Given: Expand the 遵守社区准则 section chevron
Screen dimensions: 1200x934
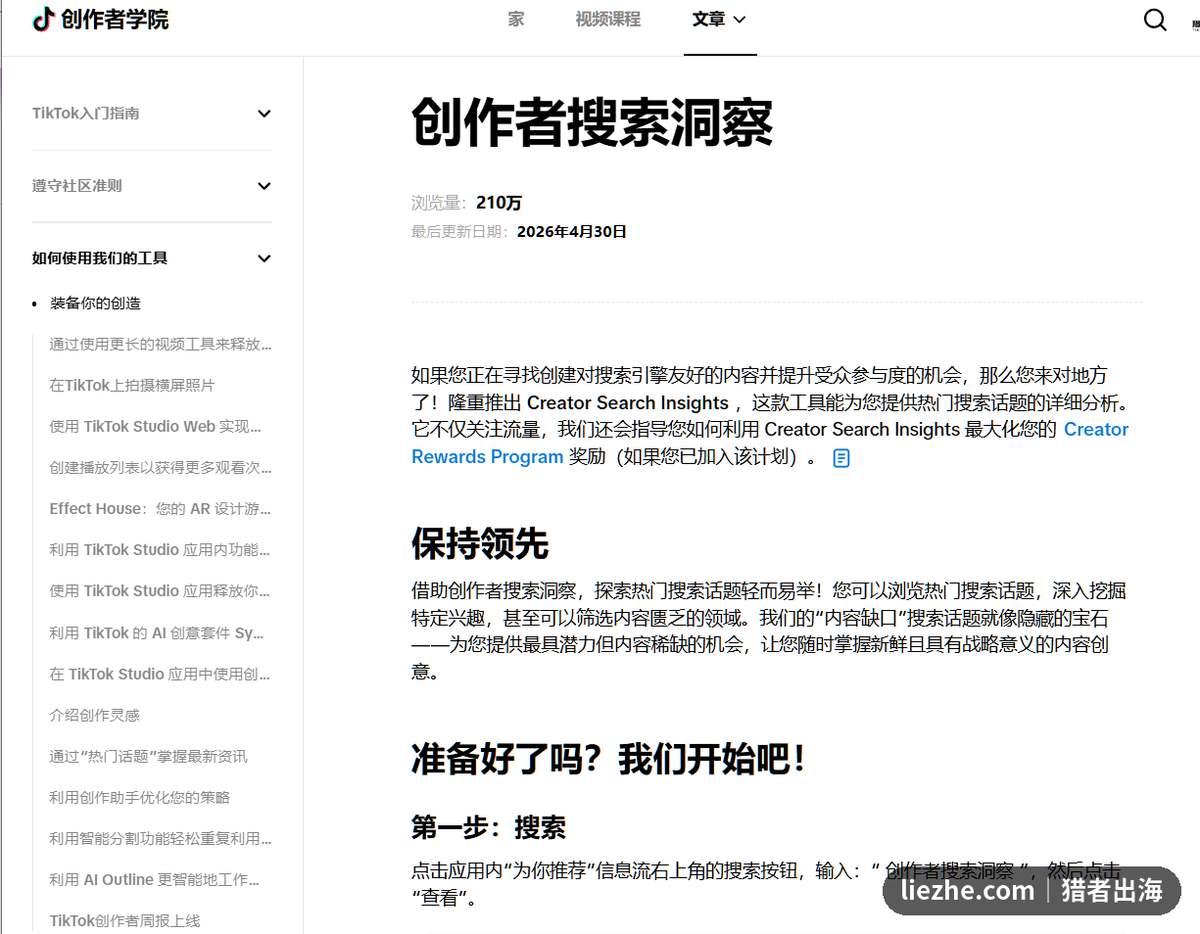Looking at the screenshot, I should pos(264,186).
